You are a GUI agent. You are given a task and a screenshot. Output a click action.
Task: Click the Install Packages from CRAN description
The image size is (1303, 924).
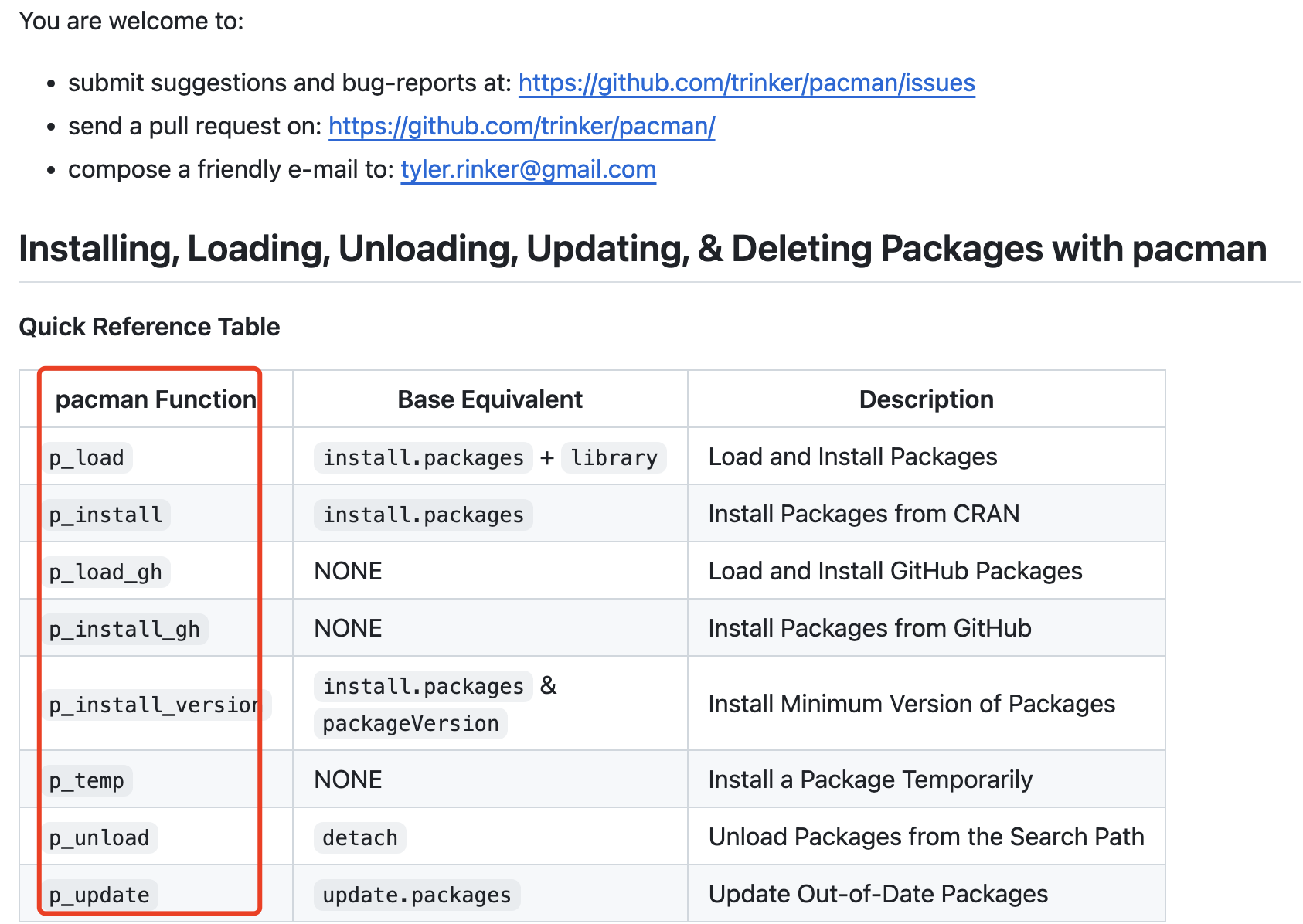[864, 514]
